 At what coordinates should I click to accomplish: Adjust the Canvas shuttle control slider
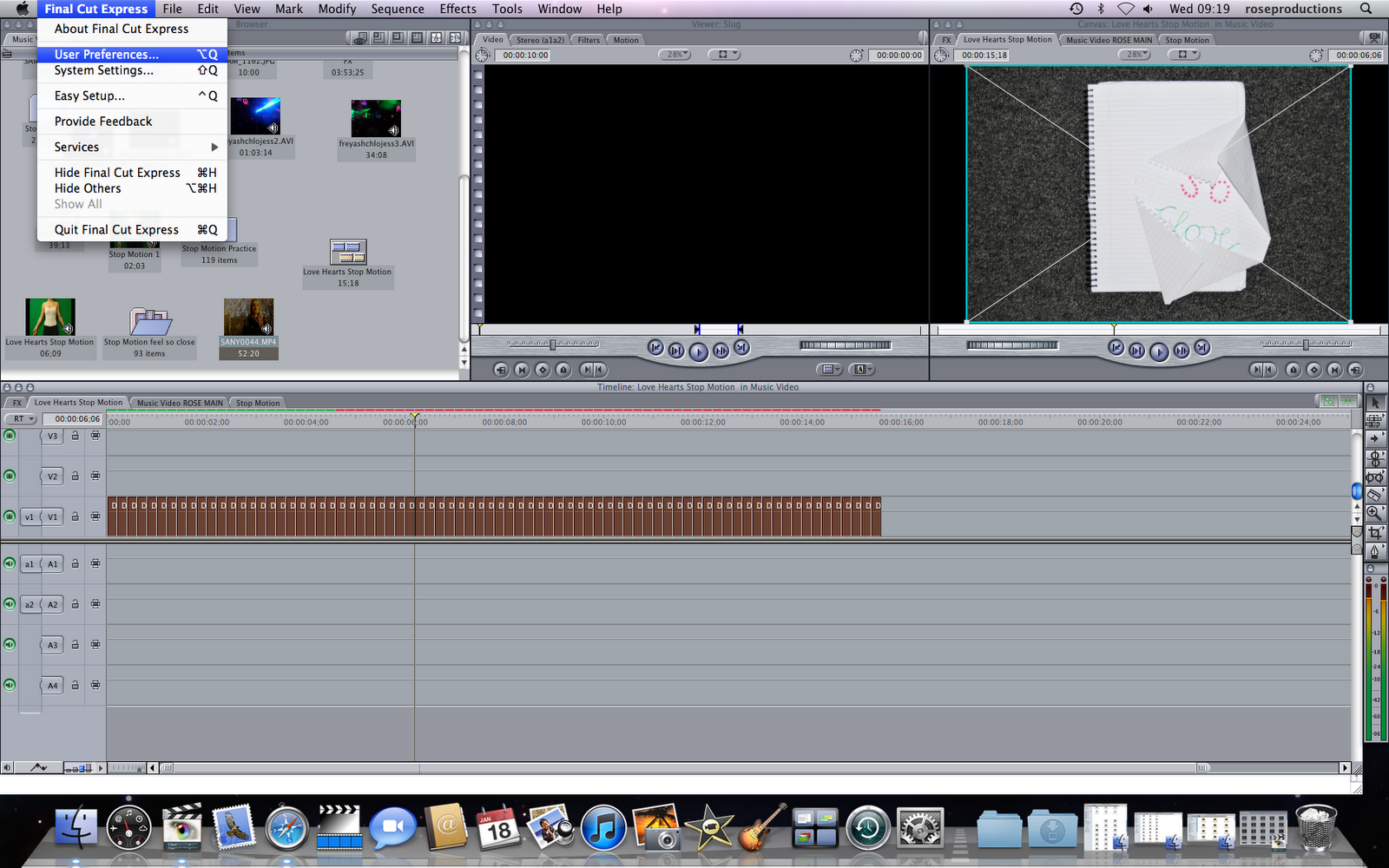(x=1306, y=345)
